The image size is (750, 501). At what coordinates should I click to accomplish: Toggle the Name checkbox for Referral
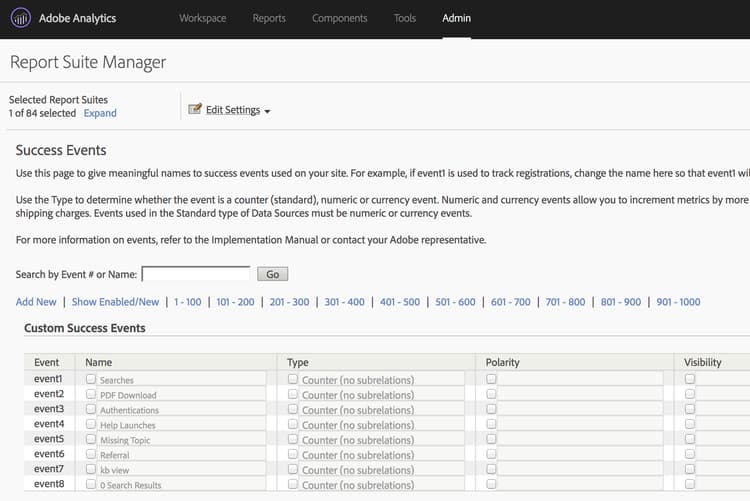[91, 454]
